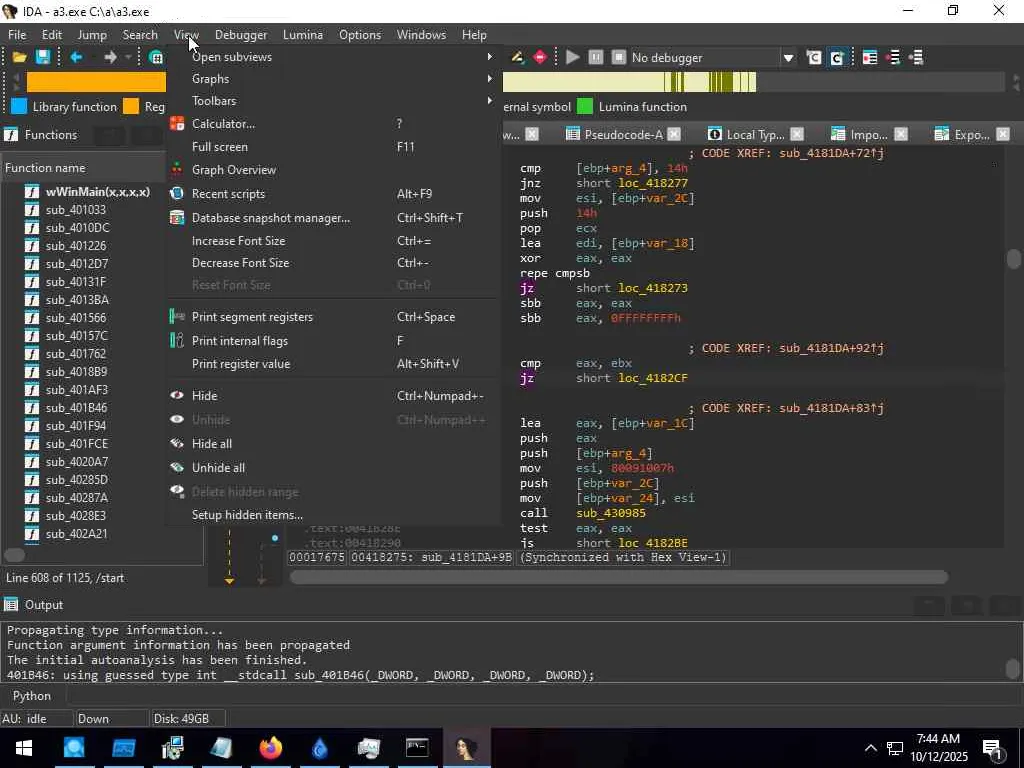Jump forward with the gray right arrow

pyautogui.click(x=110, y=57)
